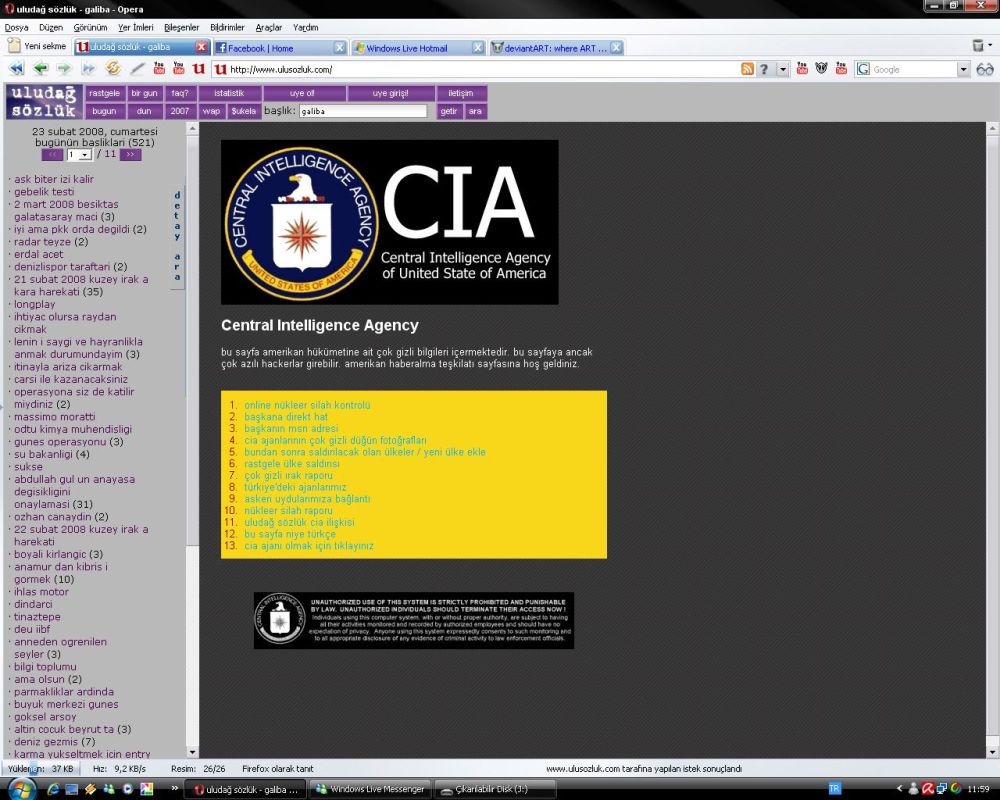Open the page number dropdown in sidebar

click(85, 155)
